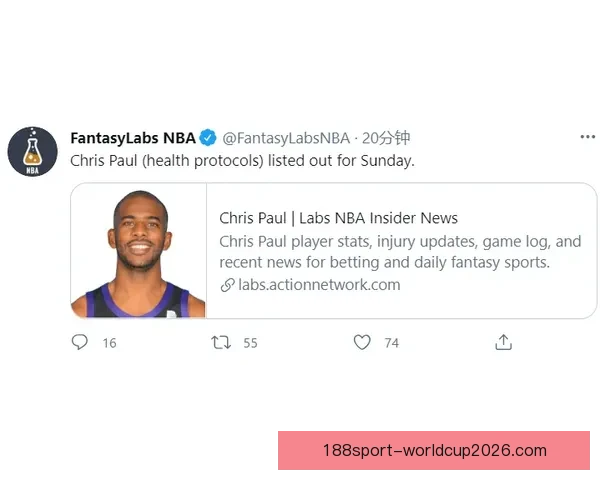Click the Chris Paul headshot thumbnail
600x480 pixels.
coord(139,251)
